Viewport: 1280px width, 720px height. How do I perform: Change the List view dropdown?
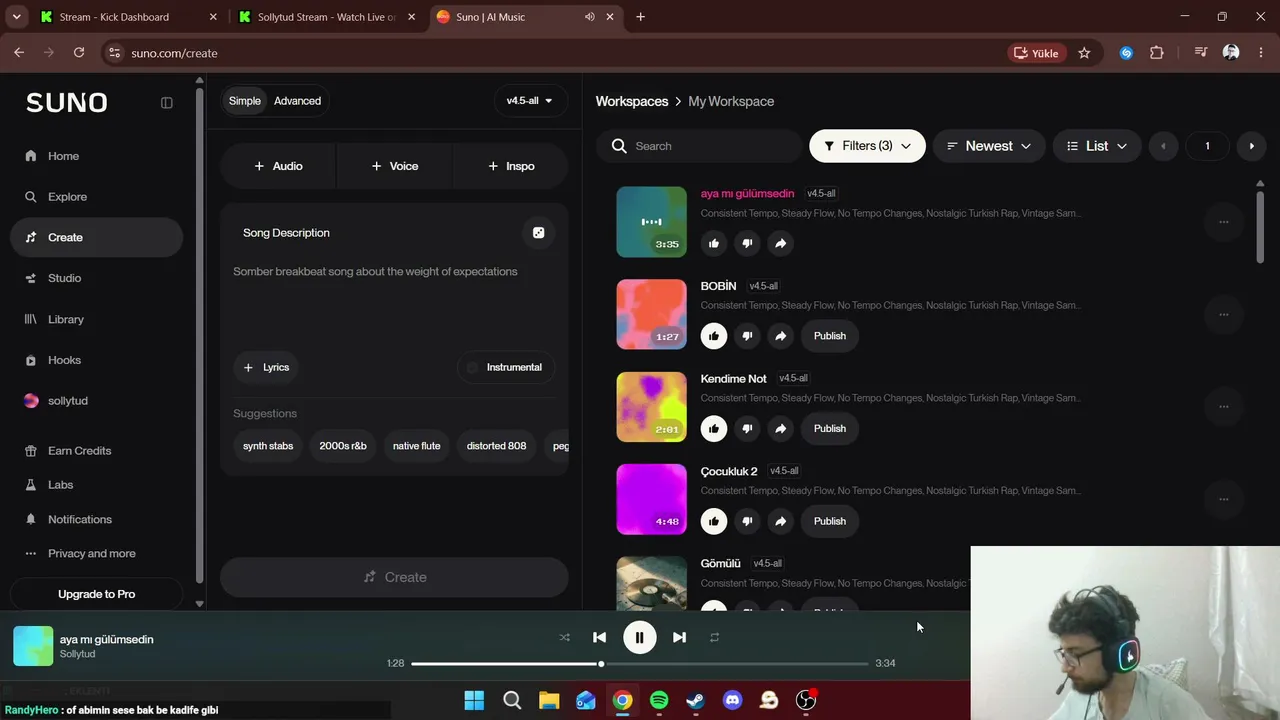(1097, 146)
